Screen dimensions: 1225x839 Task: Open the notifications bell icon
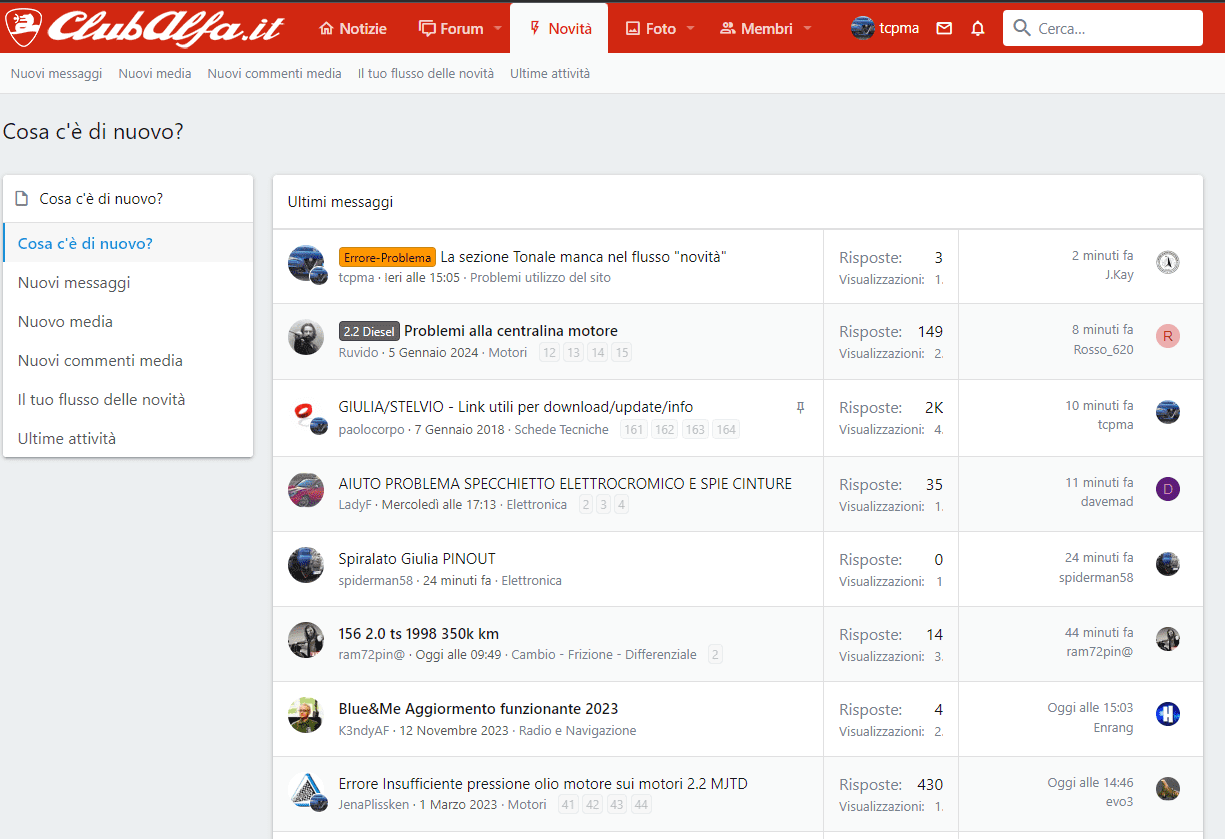click(978, 28)
